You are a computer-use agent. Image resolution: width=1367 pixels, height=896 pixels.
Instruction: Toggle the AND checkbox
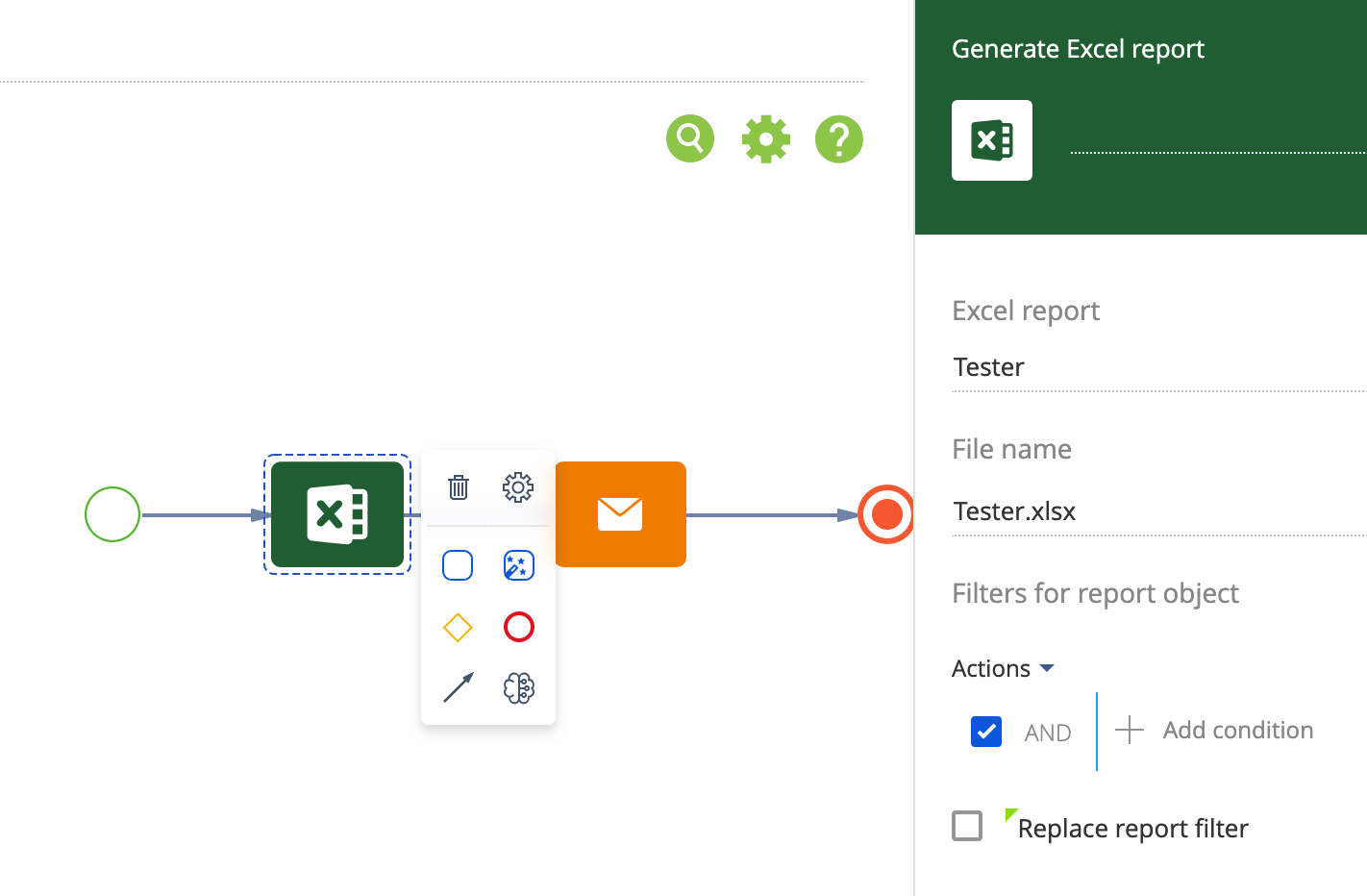[x=986, y=732]
